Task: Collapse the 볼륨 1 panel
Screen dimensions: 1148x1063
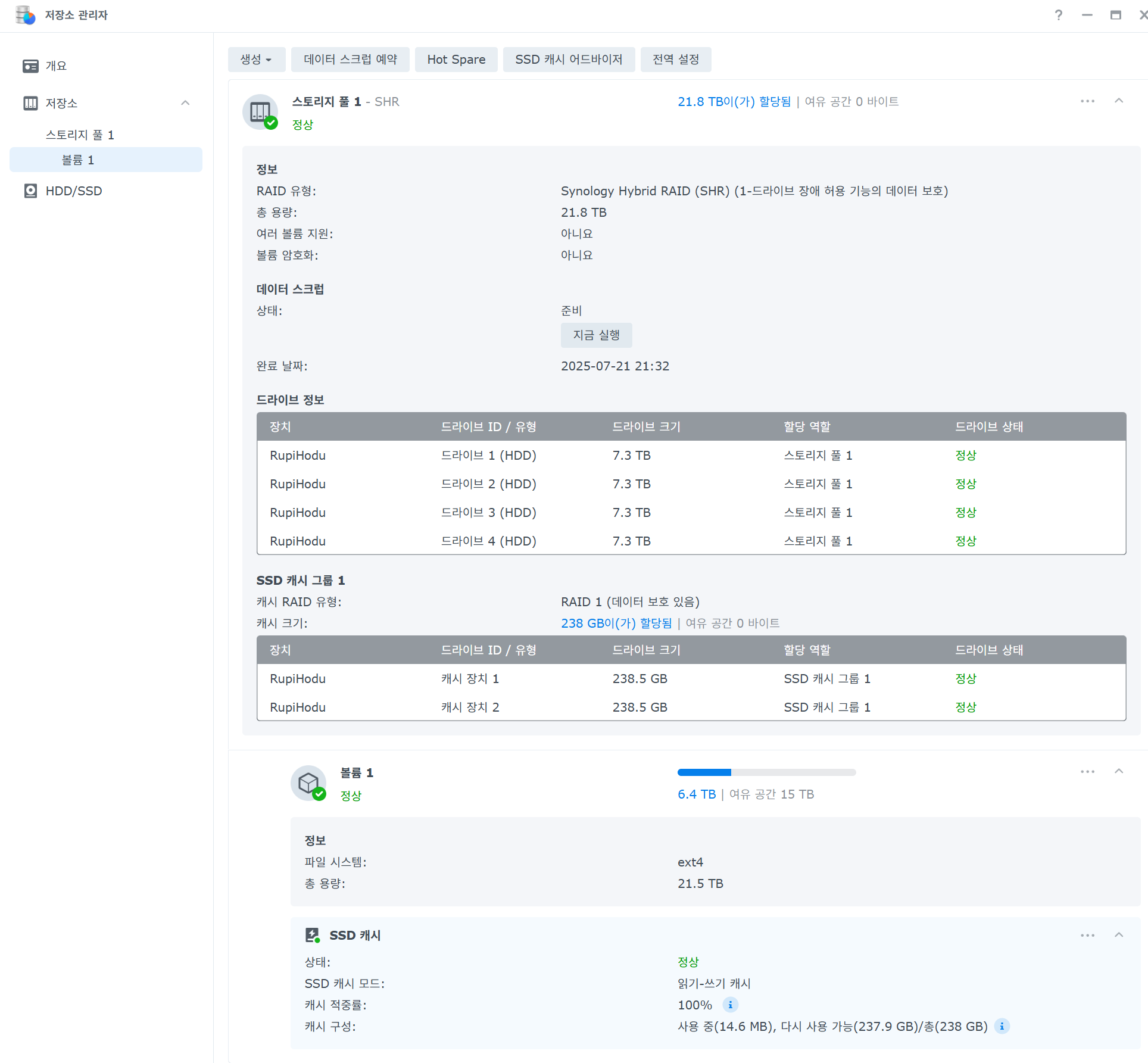Action: [1119, 771]
